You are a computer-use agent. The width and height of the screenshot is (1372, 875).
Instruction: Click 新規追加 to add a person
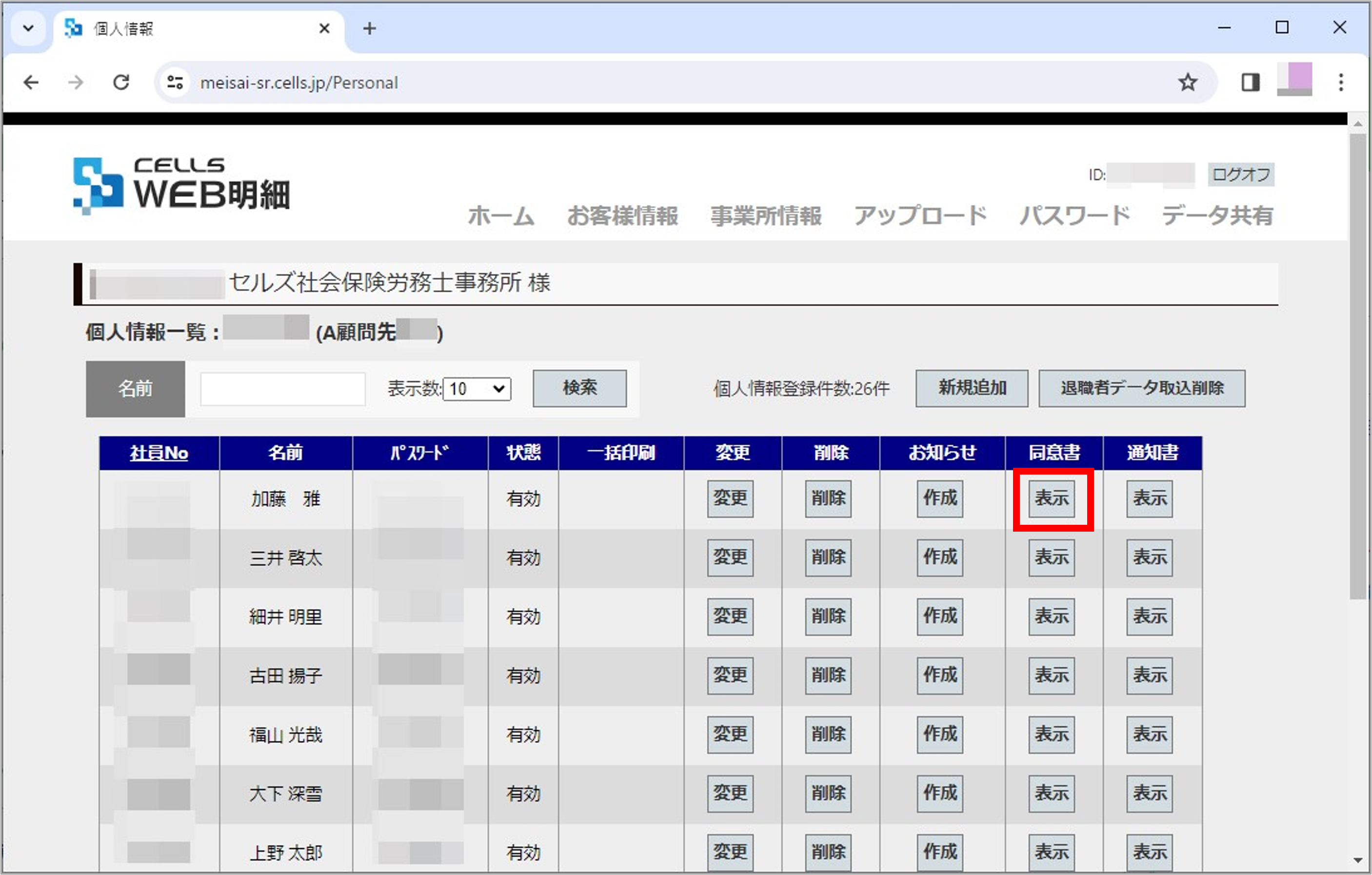972,389
